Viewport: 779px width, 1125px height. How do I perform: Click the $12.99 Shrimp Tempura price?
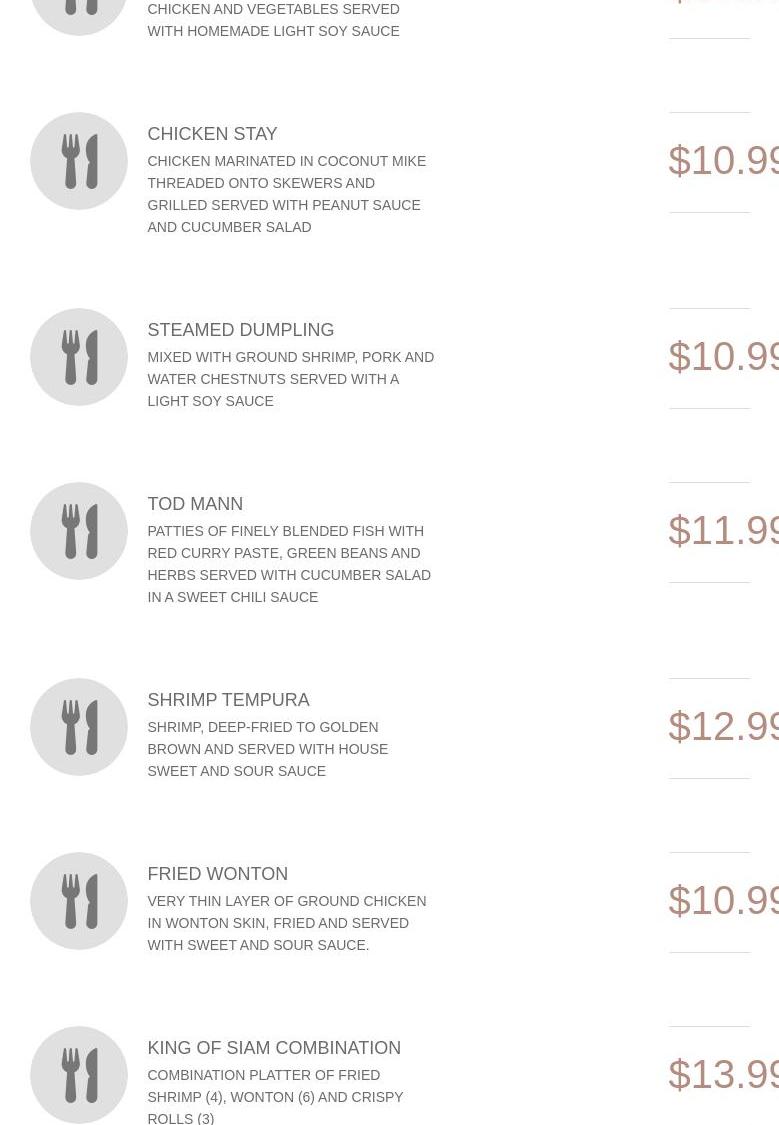pyautogui.click(x=723, y=726)
